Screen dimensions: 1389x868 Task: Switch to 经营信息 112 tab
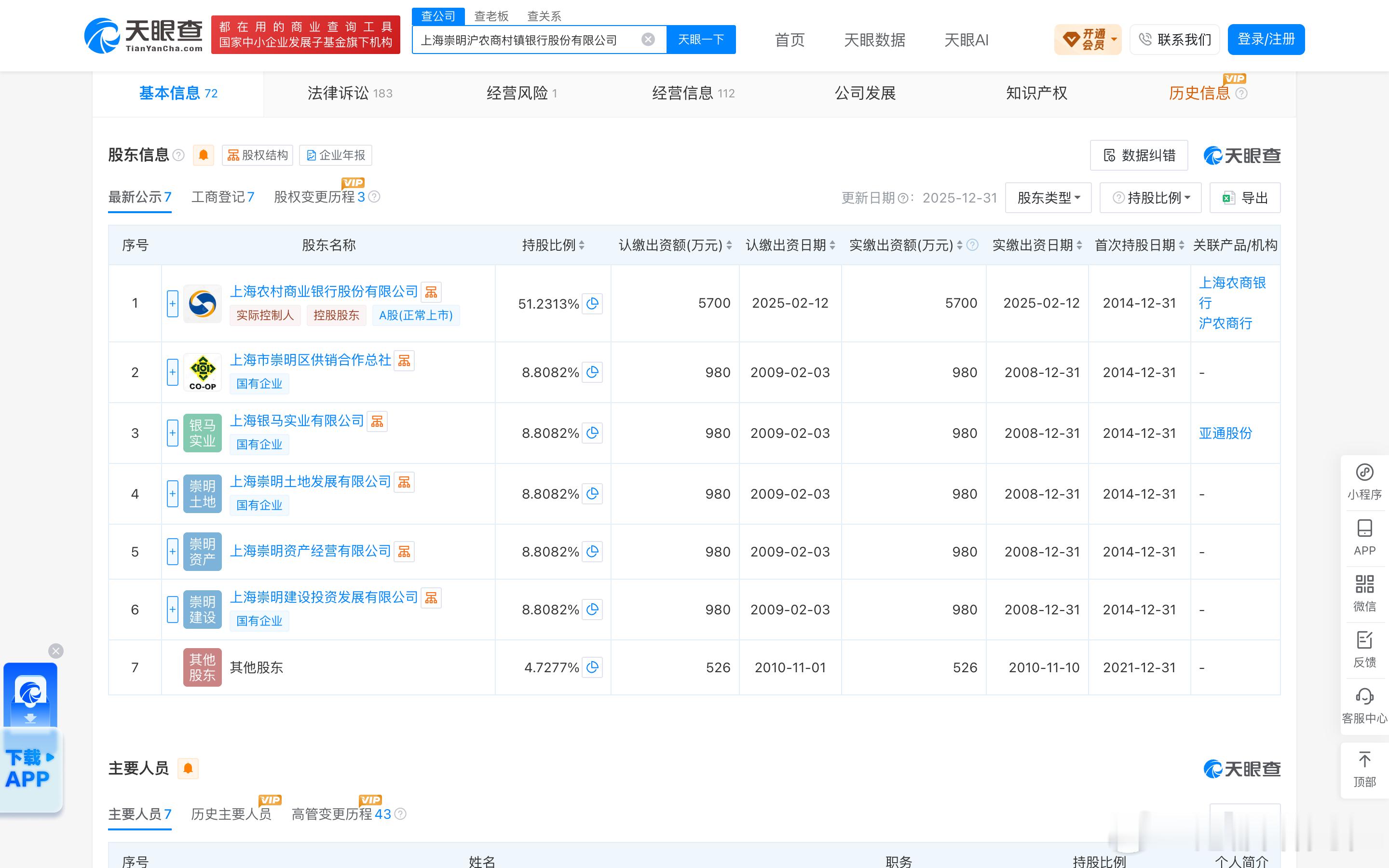[x=694, y=93]
